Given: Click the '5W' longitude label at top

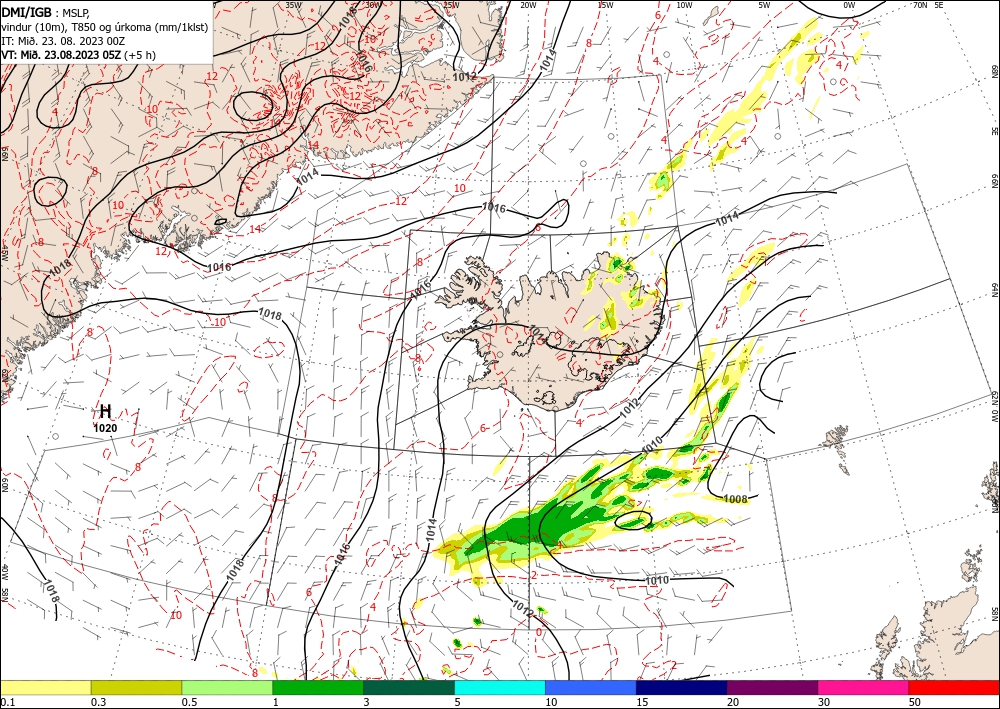Looking at the screenshot, I should [764, 5].
